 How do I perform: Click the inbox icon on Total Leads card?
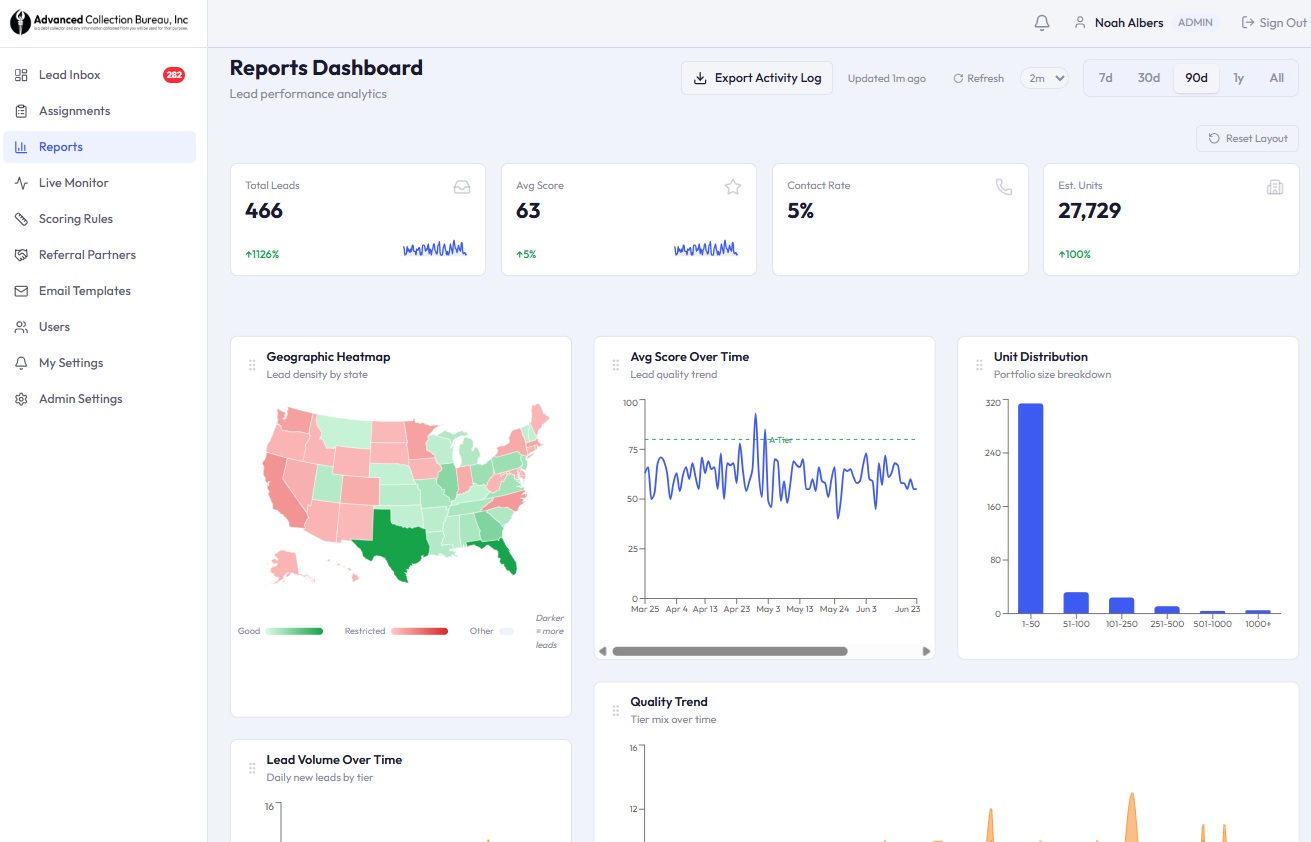pos(462,186)
